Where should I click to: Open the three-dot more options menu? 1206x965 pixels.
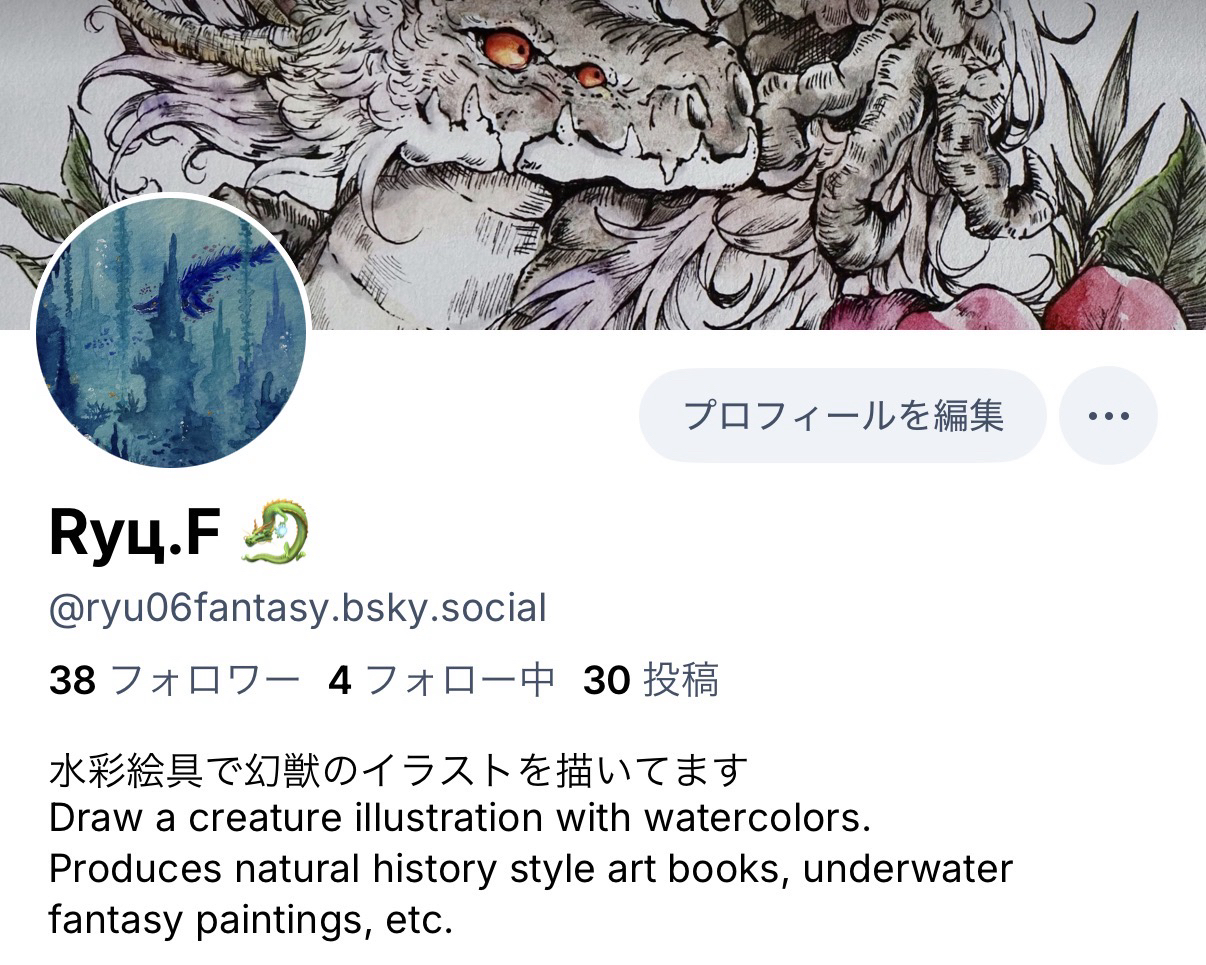(1108, 416)
